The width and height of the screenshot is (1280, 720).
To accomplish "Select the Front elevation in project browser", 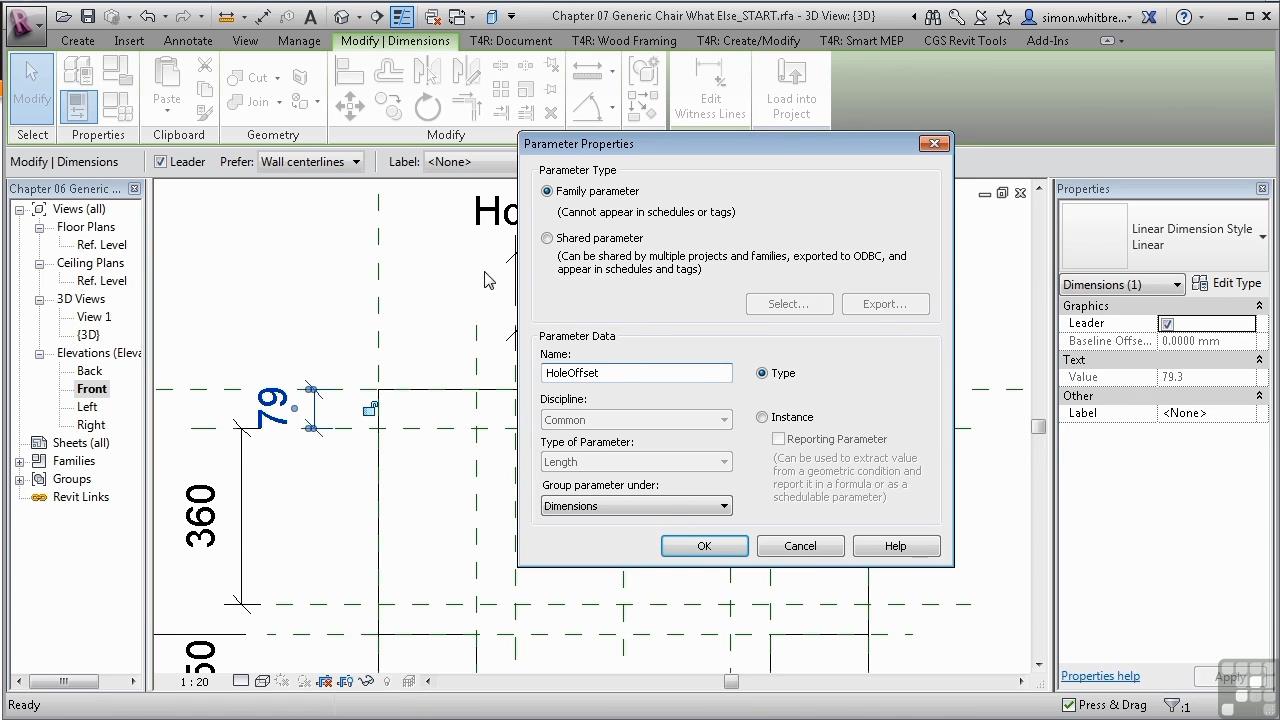I will click(91, 389).
